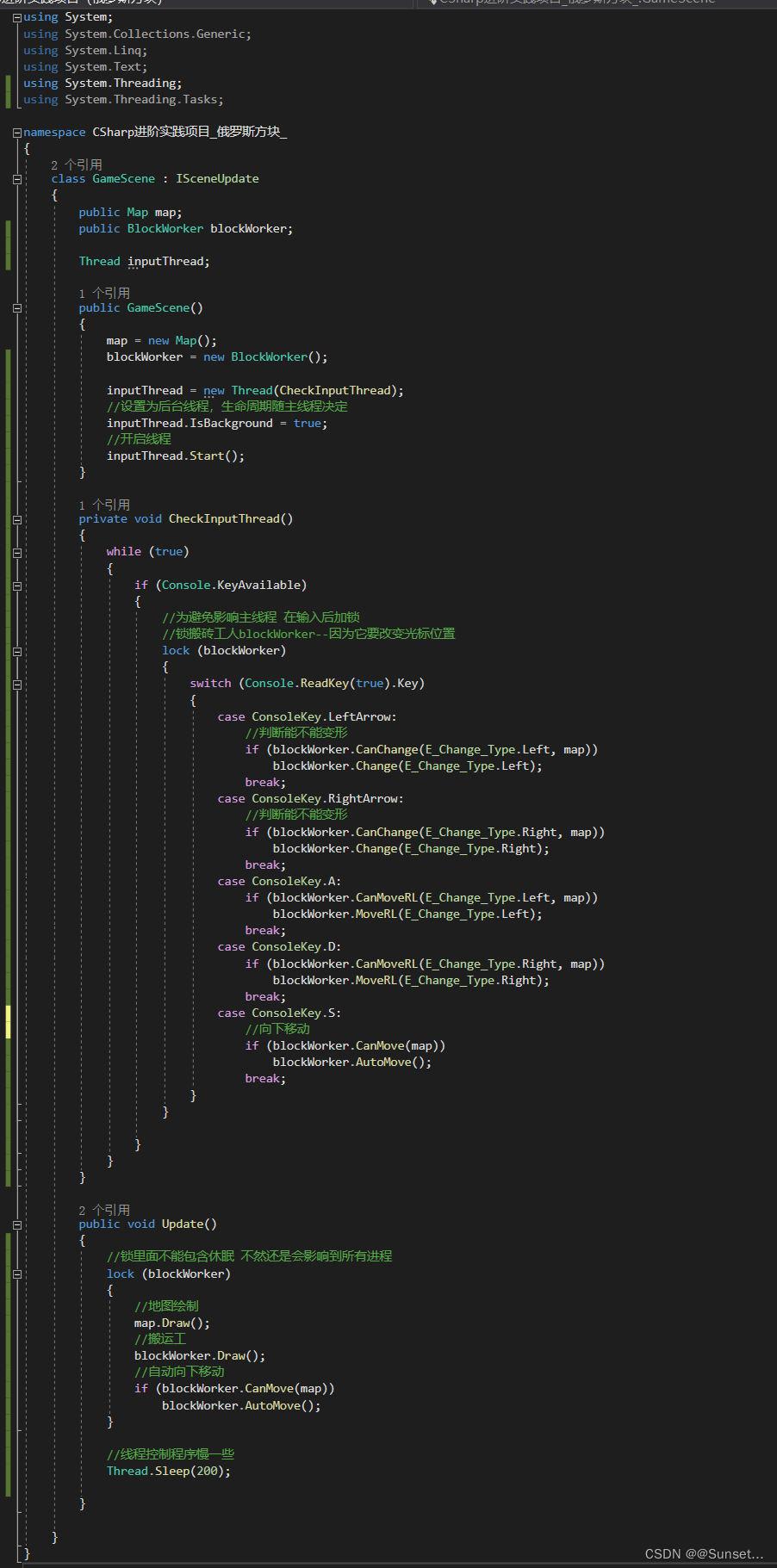This screenshot has width=777, height=1568.
Task: Click the Console.KeyAvailable condition
Action: (x=231, y=585)
